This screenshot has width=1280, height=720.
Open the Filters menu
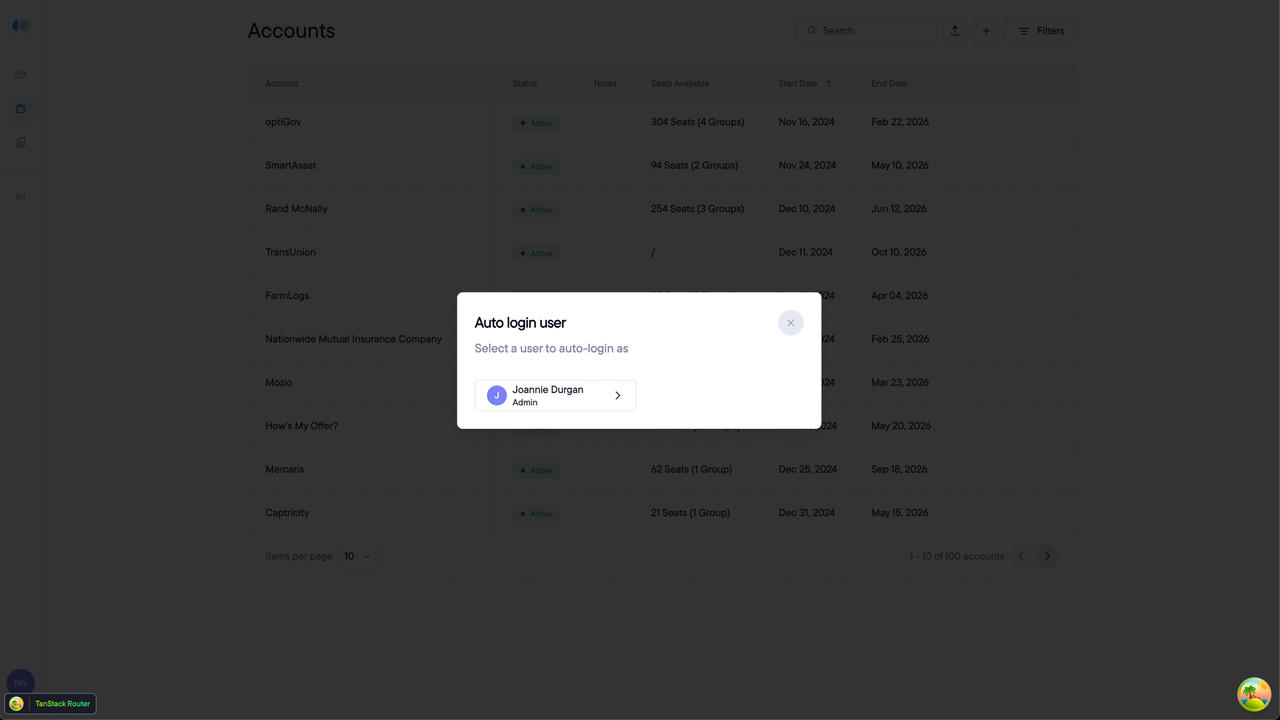pos(1040,30)
